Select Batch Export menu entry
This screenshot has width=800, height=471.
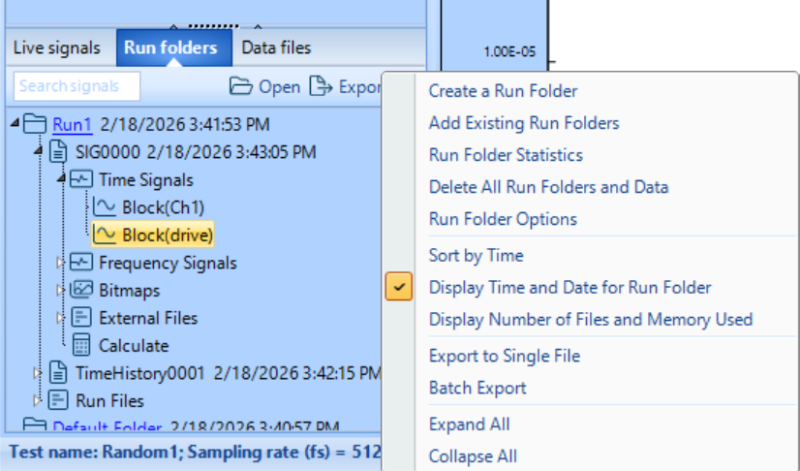477,388
